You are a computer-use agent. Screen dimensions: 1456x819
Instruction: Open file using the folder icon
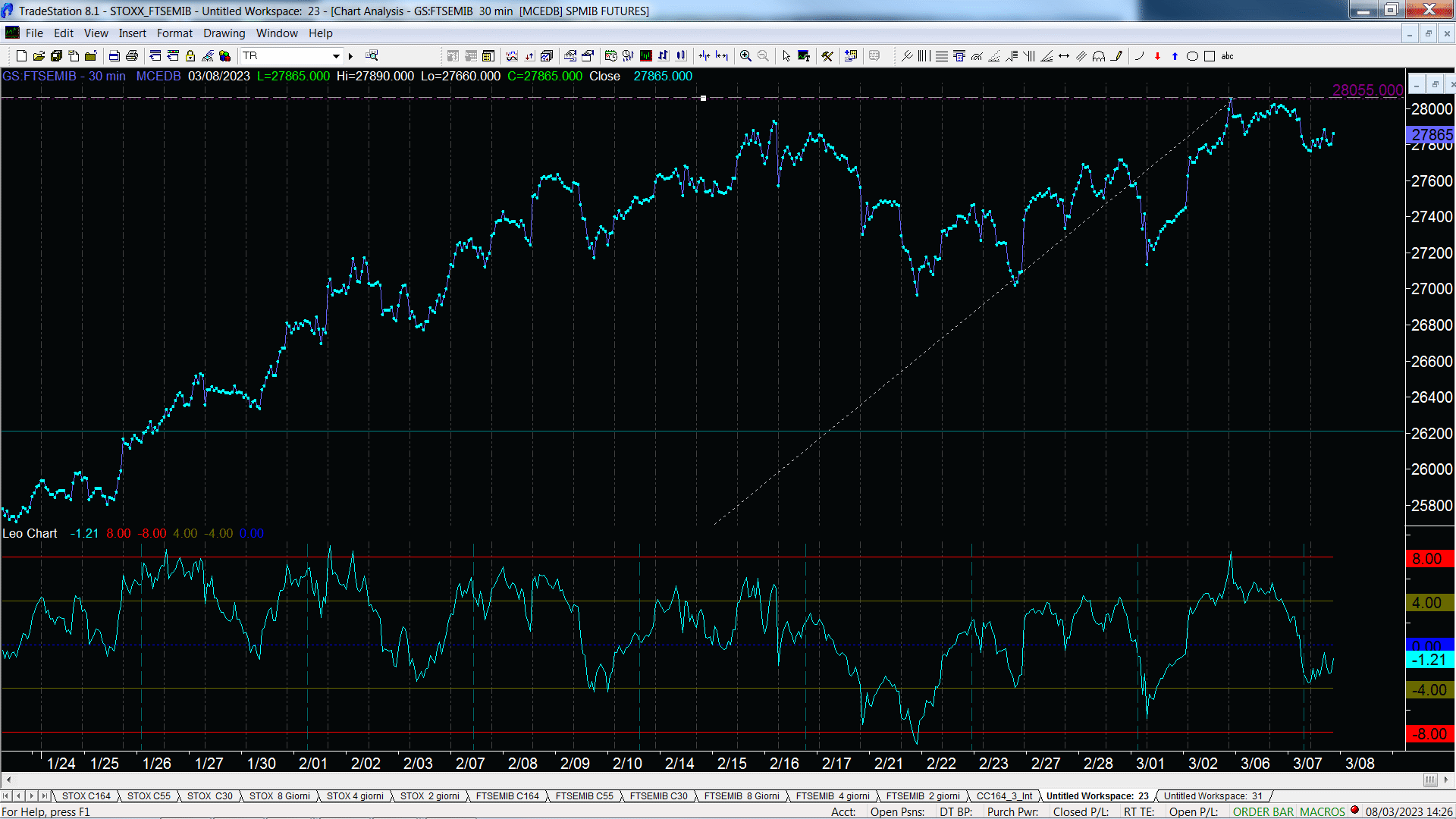coord(39,56)
